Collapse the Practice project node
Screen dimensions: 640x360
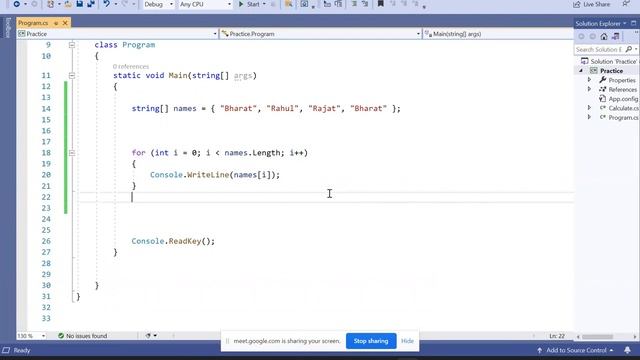tap(581, 71)
